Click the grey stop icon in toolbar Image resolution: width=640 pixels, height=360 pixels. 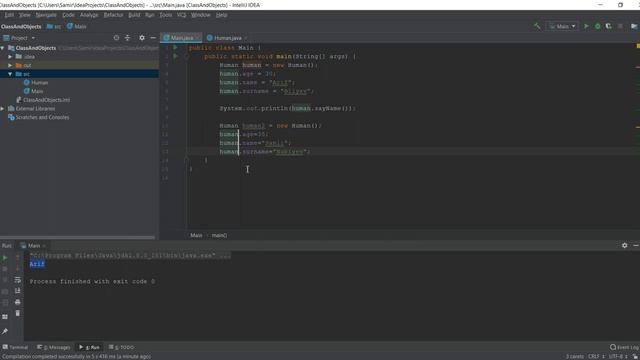(620, 26)
